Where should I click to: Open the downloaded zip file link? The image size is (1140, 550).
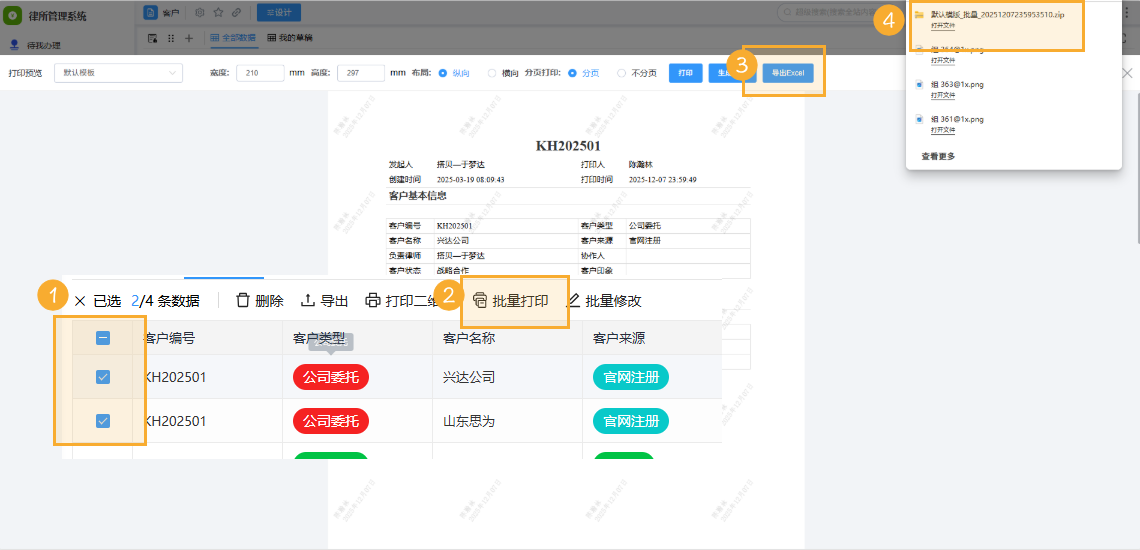(943, 25)
